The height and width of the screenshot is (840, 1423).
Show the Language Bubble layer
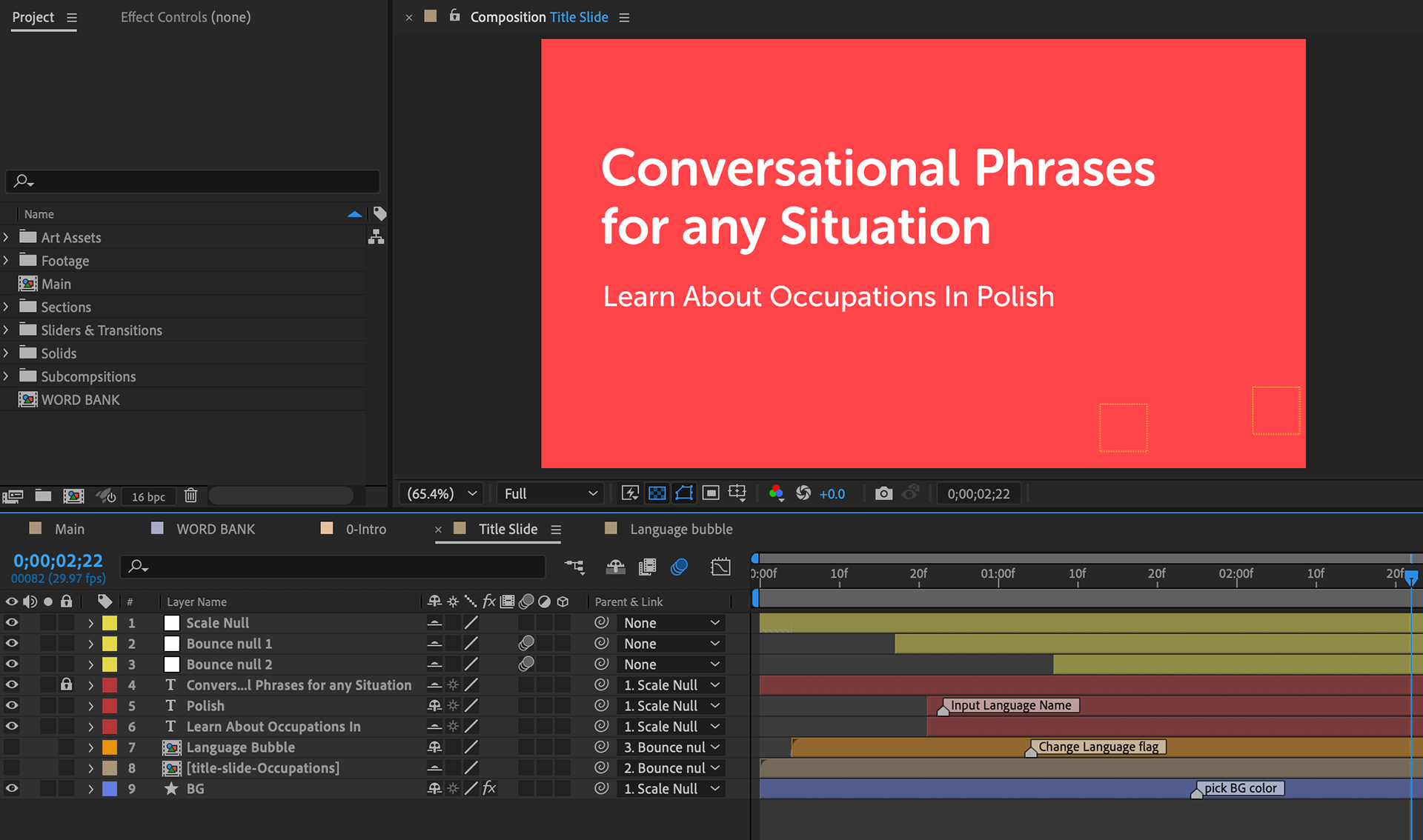coord(12,747)
